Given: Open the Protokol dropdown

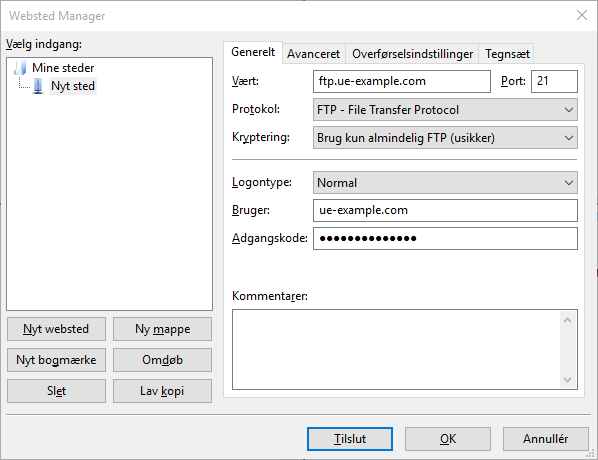Looking at the screenshot, I should coord(445,110).
